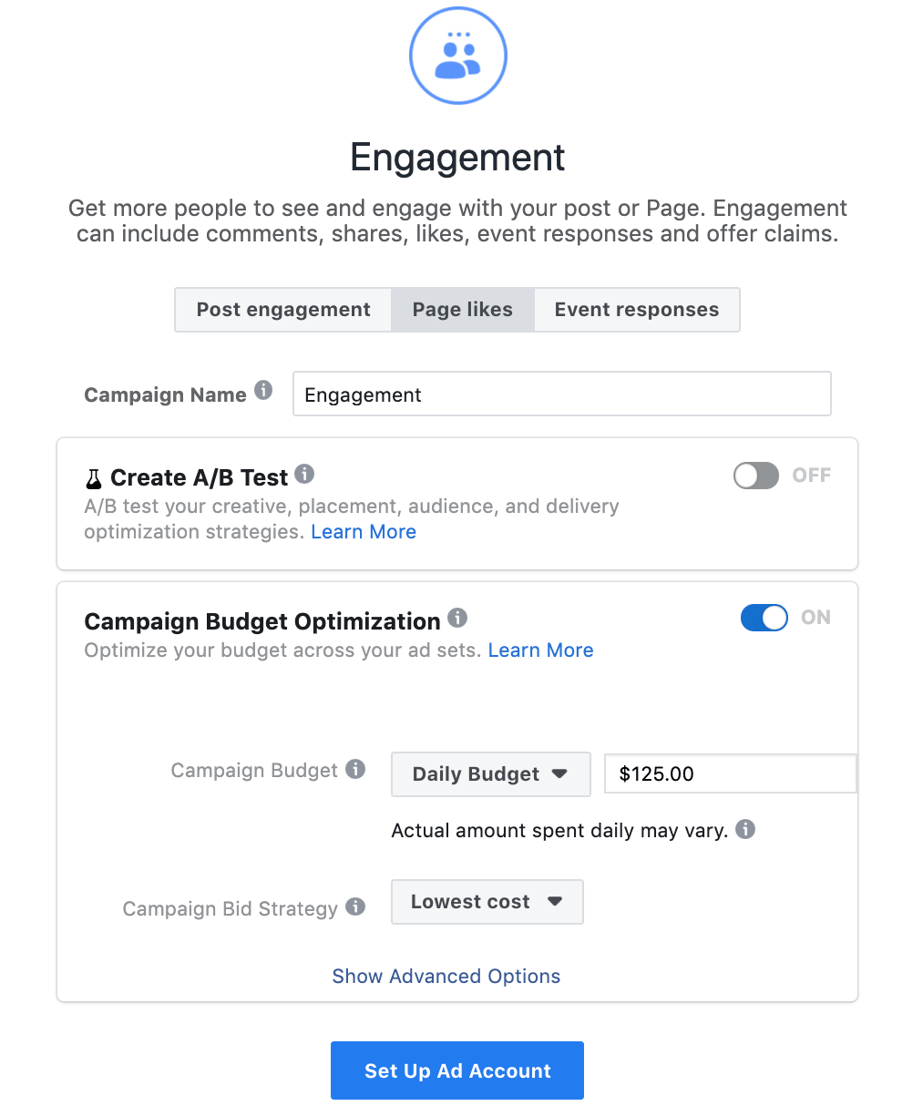Disable Campaign Budget Optimization
The width and height of the screenshot is (923, 1106).
click(x=764, y=617)
